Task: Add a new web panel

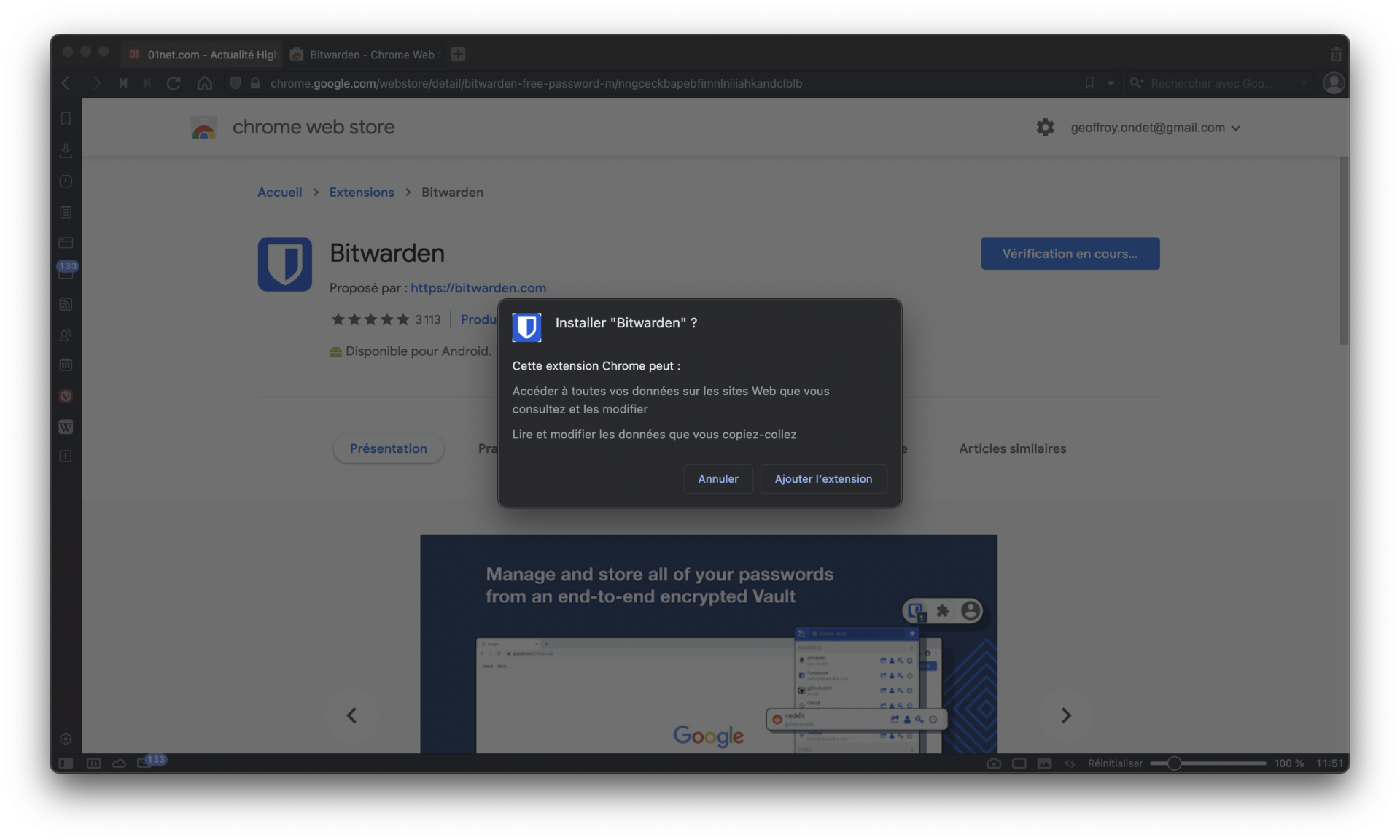Action: pos(66,456)
